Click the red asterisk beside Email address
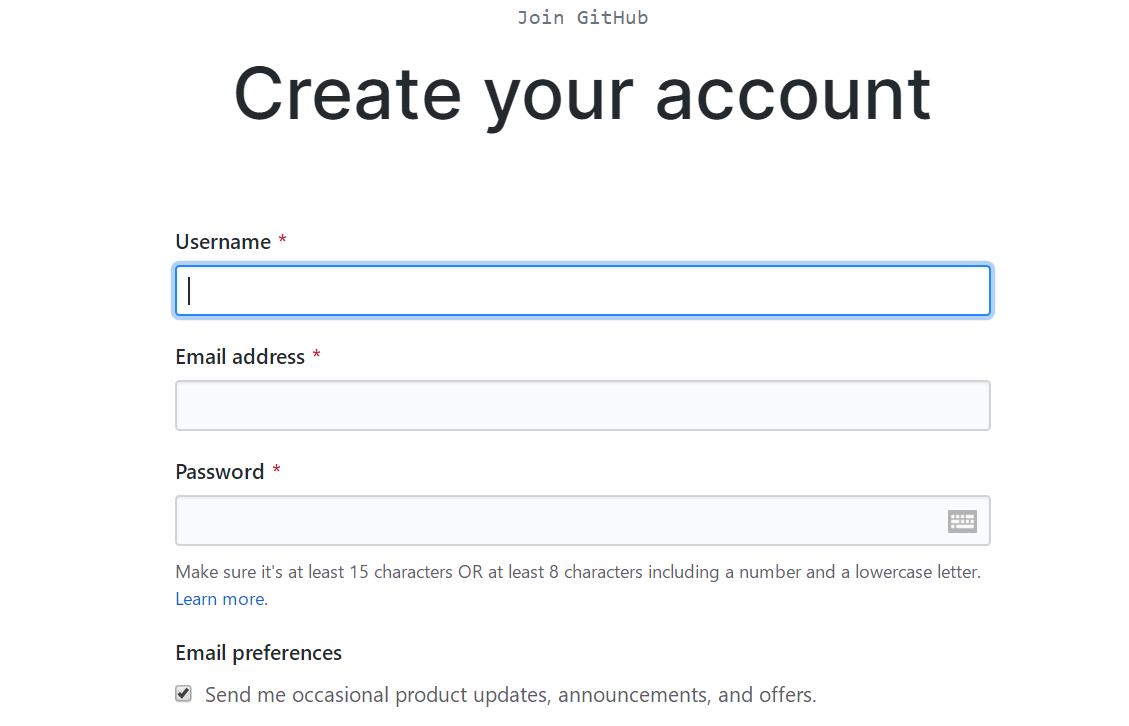 (316, 356)
